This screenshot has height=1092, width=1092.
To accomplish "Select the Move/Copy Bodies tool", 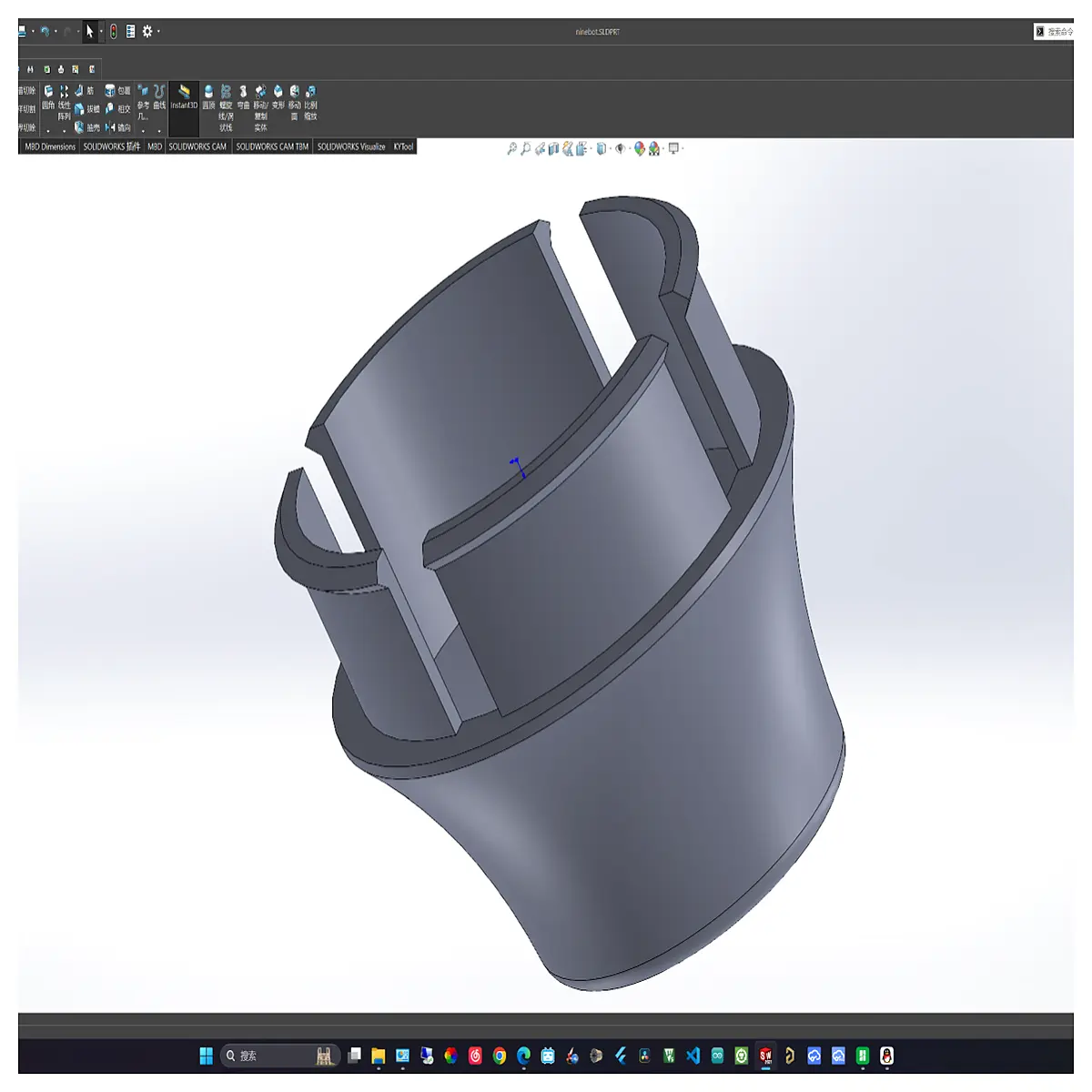I will click(260, 108).
